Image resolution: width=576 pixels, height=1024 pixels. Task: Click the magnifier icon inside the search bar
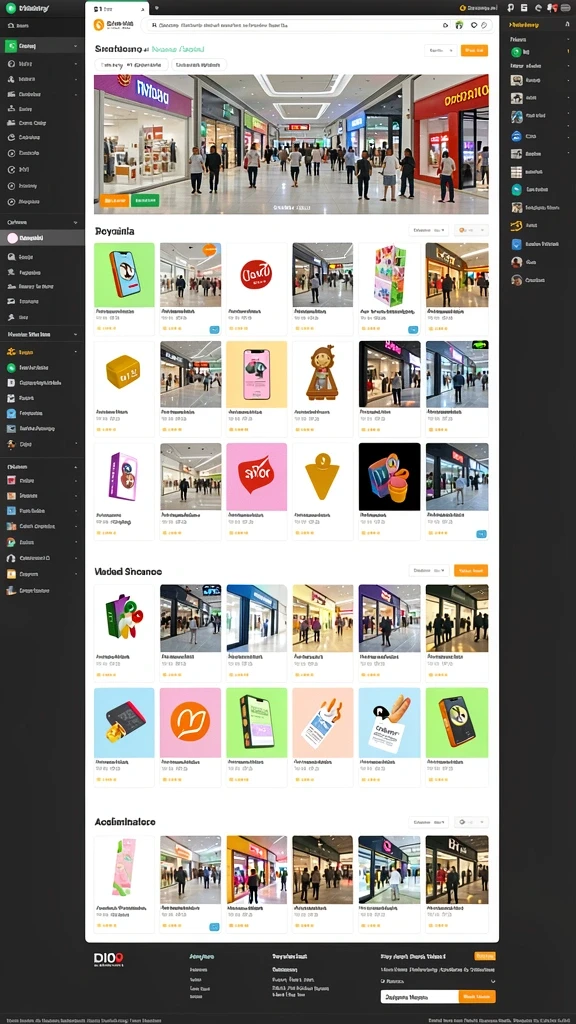153,25
